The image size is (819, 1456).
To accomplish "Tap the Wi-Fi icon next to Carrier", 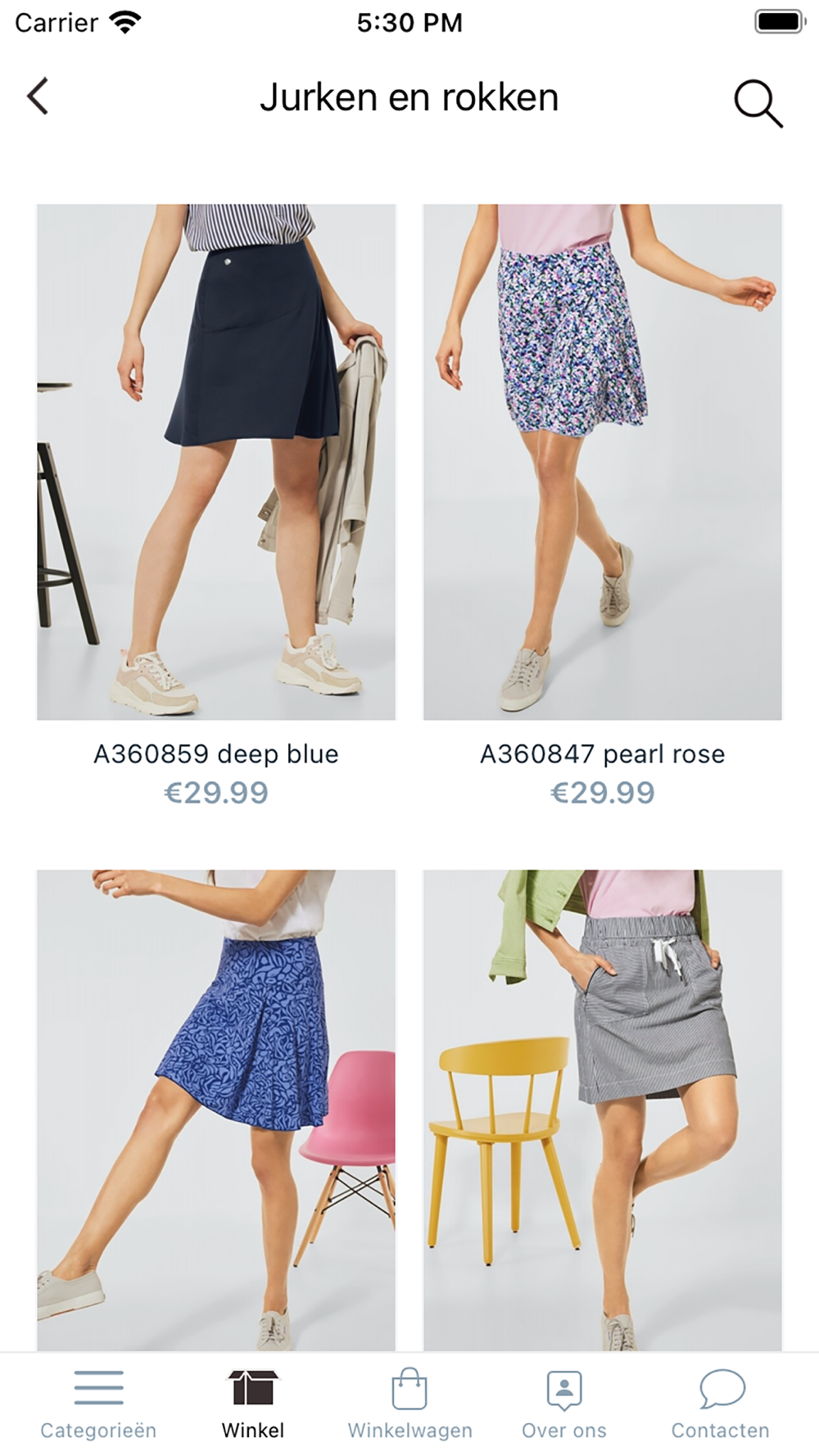I will click(124, 22).
